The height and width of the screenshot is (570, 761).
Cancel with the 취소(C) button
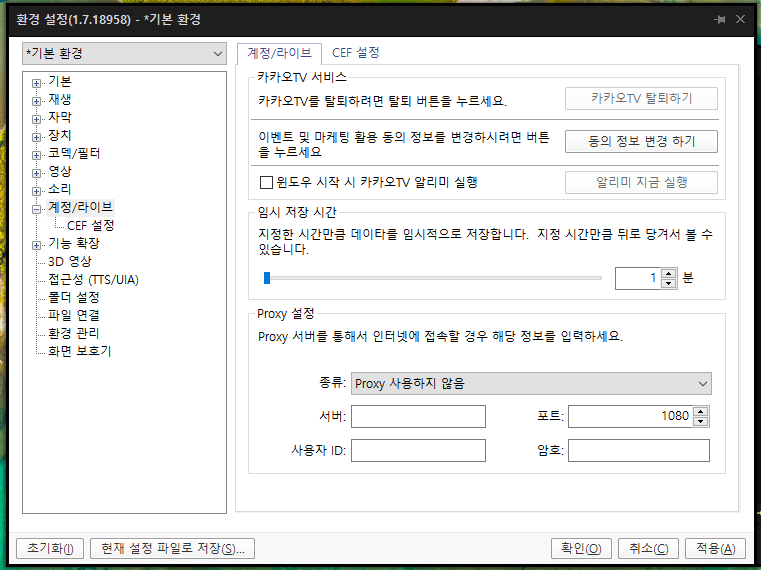pos(648,549)
